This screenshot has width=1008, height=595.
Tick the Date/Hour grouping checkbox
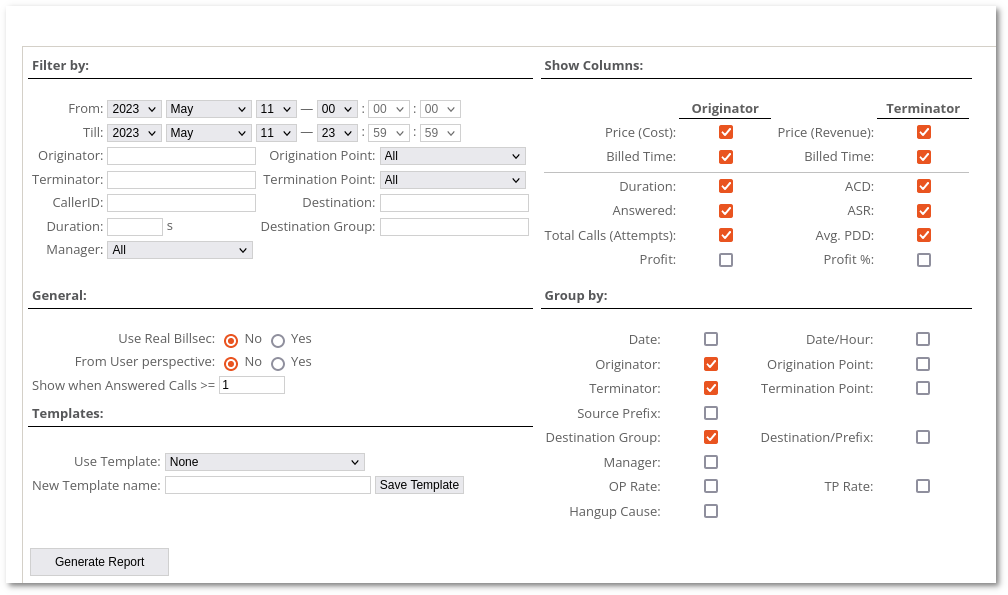(923, 339)
